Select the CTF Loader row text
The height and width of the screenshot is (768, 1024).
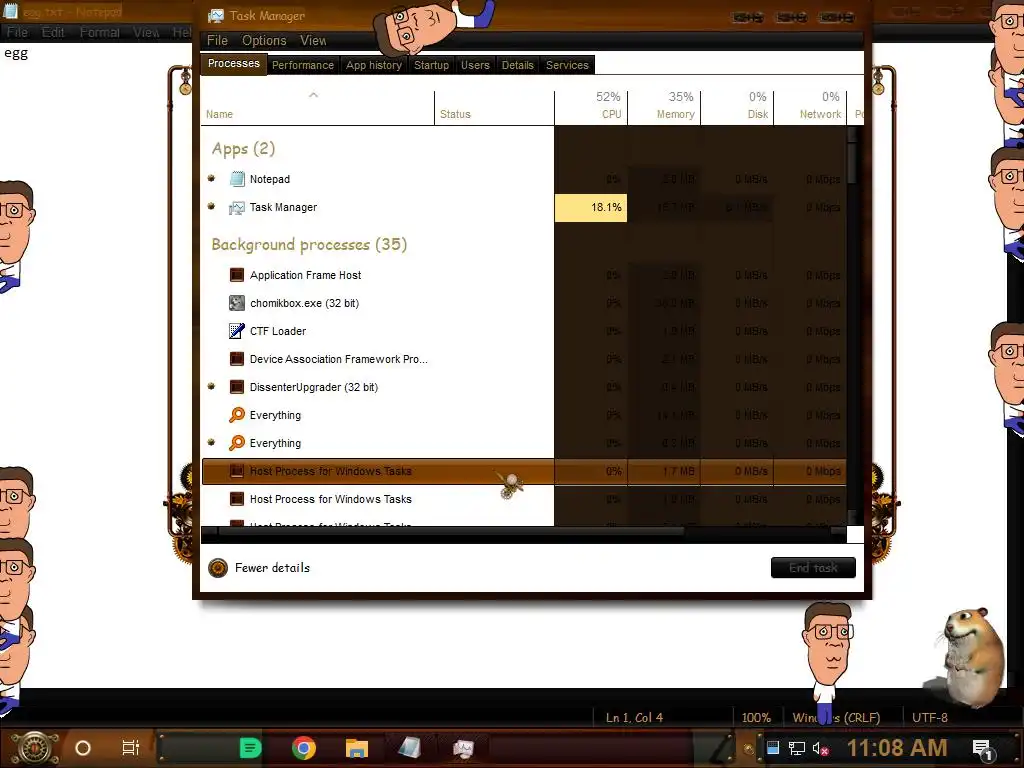tap(278, 331)
